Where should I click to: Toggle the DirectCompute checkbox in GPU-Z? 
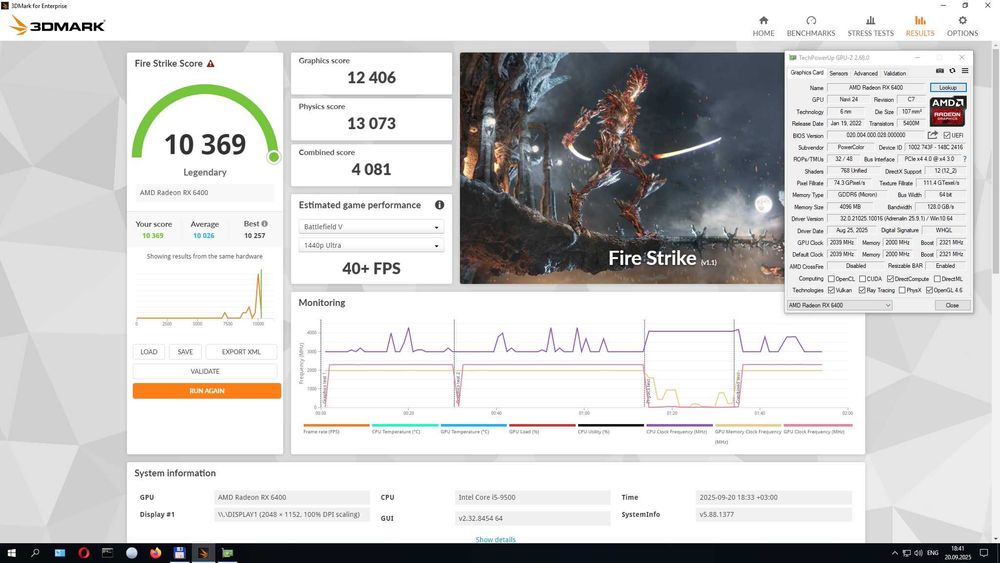(890, 279)
